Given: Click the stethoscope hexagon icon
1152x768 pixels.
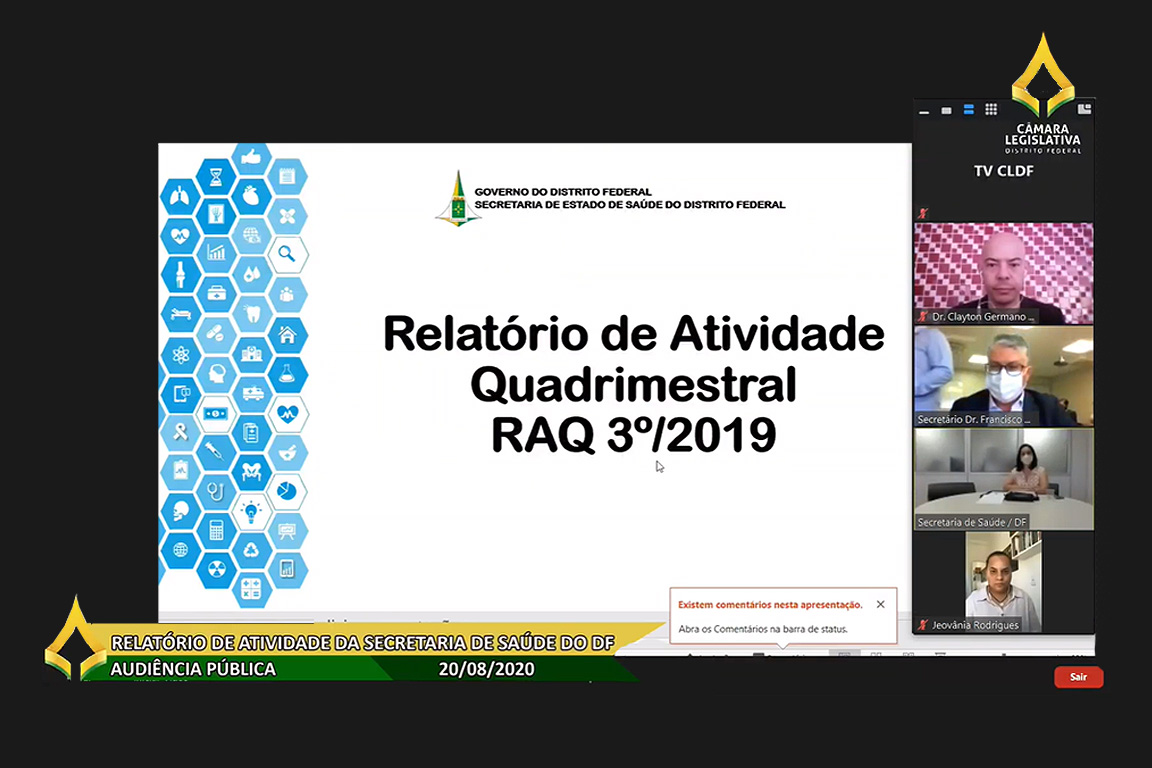Looking at the screenshot, I should 216,491.
